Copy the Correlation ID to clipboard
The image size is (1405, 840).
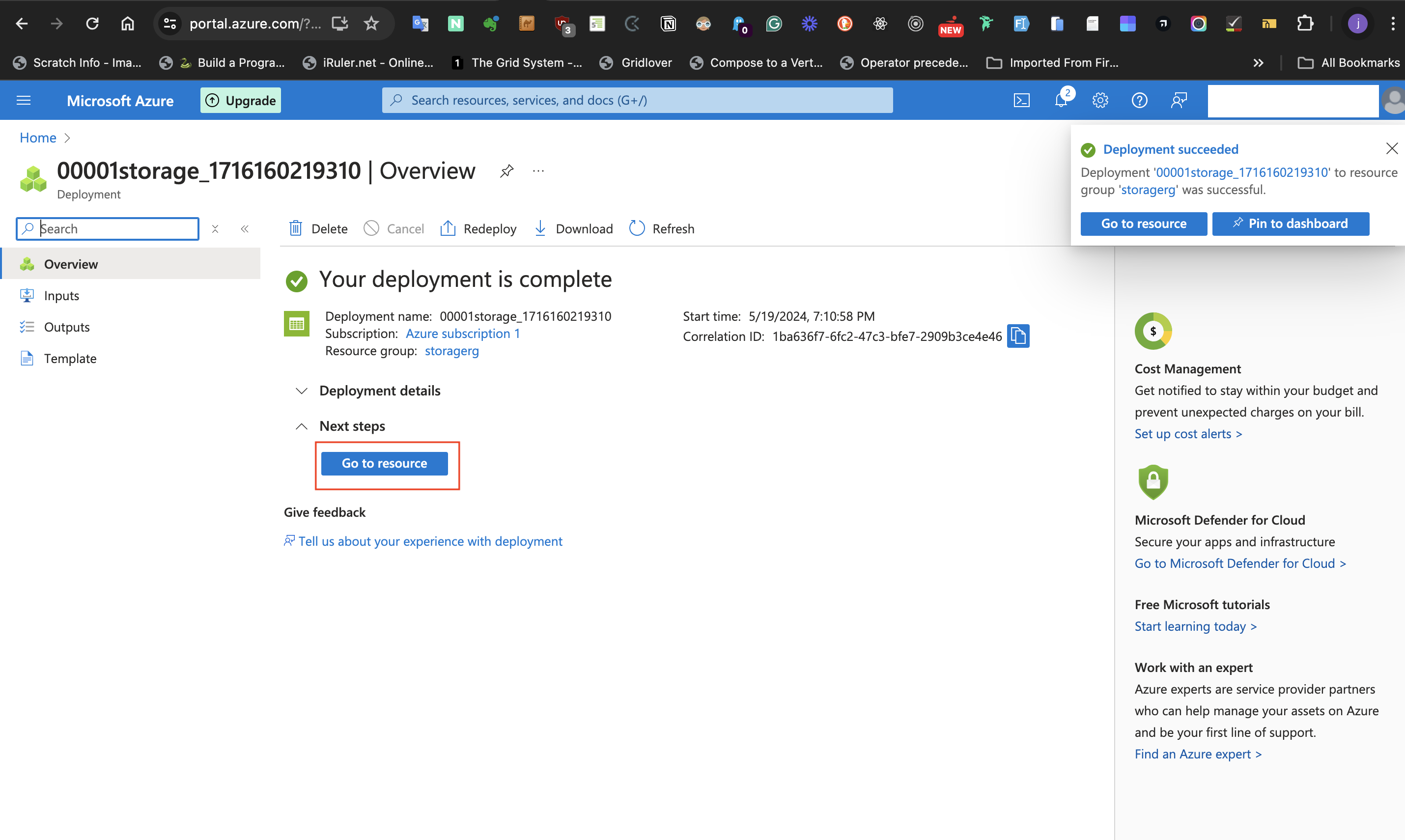coord(1018,336)
